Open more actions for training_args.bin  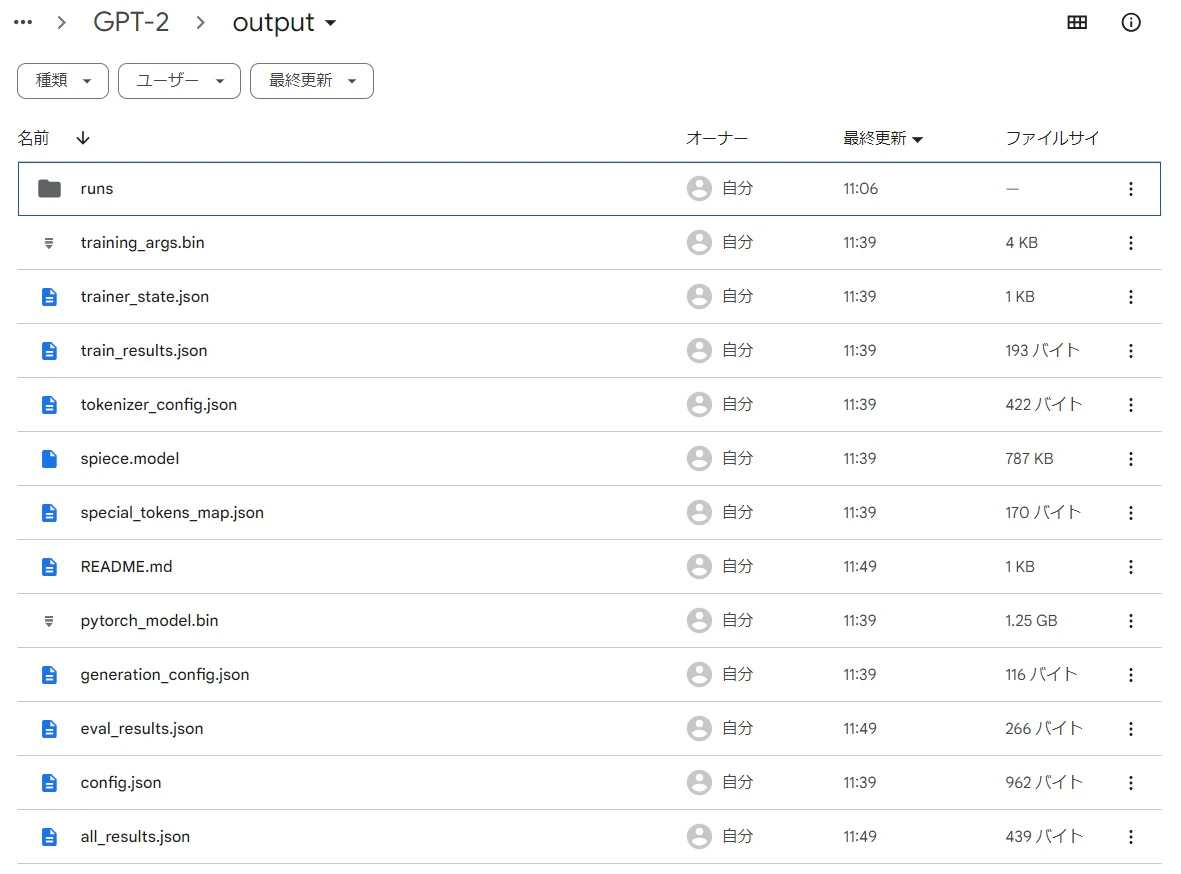pos(1131,243)
